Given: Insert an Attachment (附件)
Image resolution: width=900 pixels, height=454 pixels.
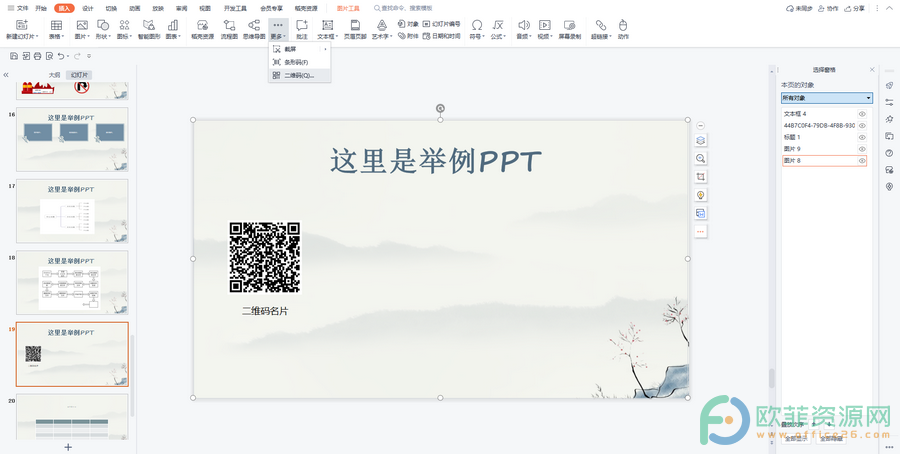Looking at the screenshot, I should click(x=409, y=36).
